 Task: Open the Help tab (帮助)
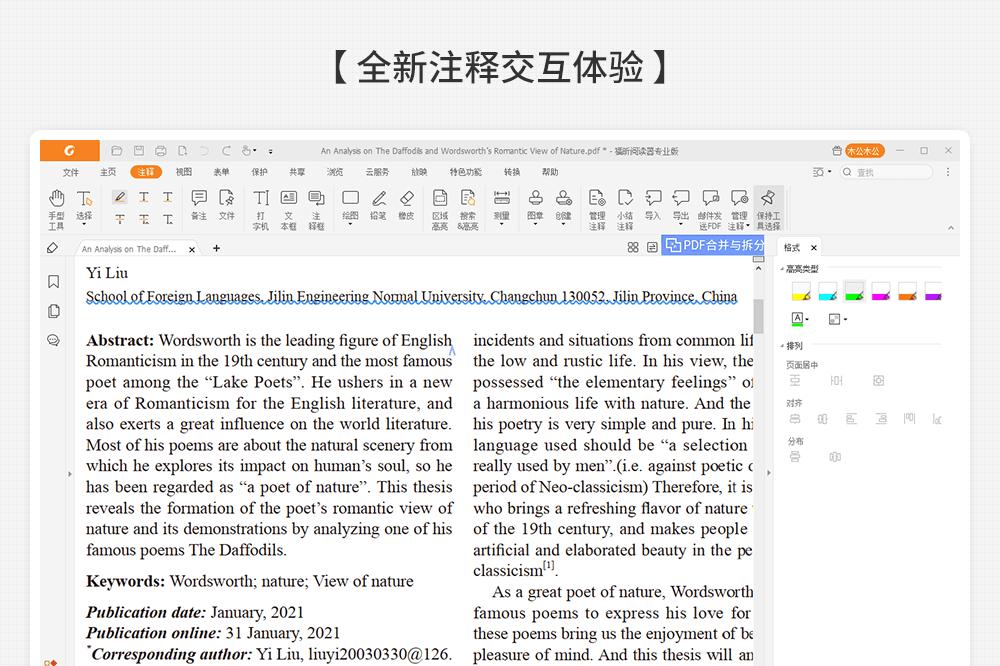[x=550, y=172]
